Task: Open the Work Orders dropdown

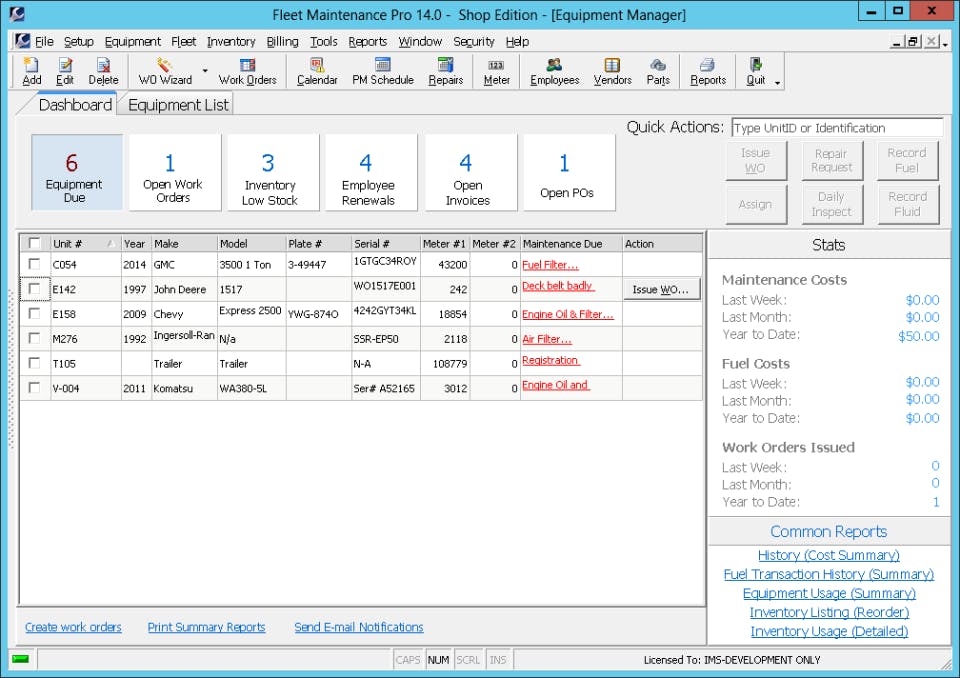Action: pyautogui.click(x=247, y=70)
